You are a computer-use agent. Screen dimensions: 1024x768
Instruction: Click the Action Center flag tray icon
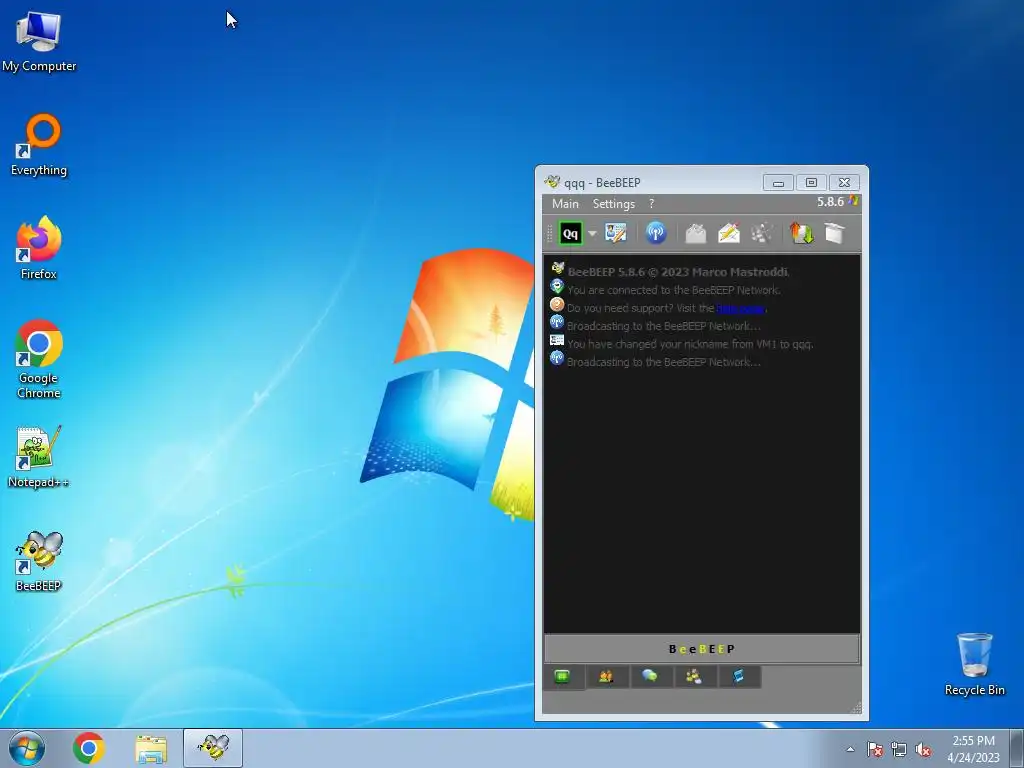tap(875, 749)
